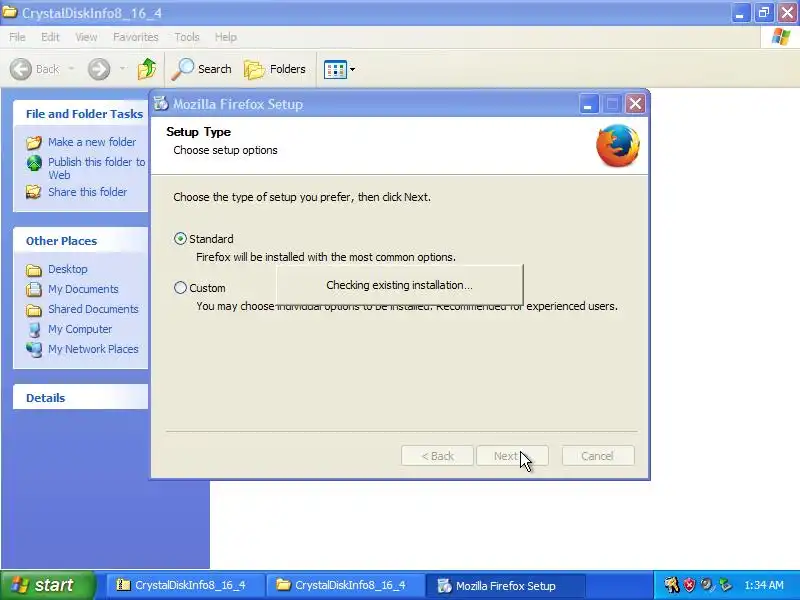
Task: Click the folder icon in Explorer title bar
Action: click(x=9, y=12)
